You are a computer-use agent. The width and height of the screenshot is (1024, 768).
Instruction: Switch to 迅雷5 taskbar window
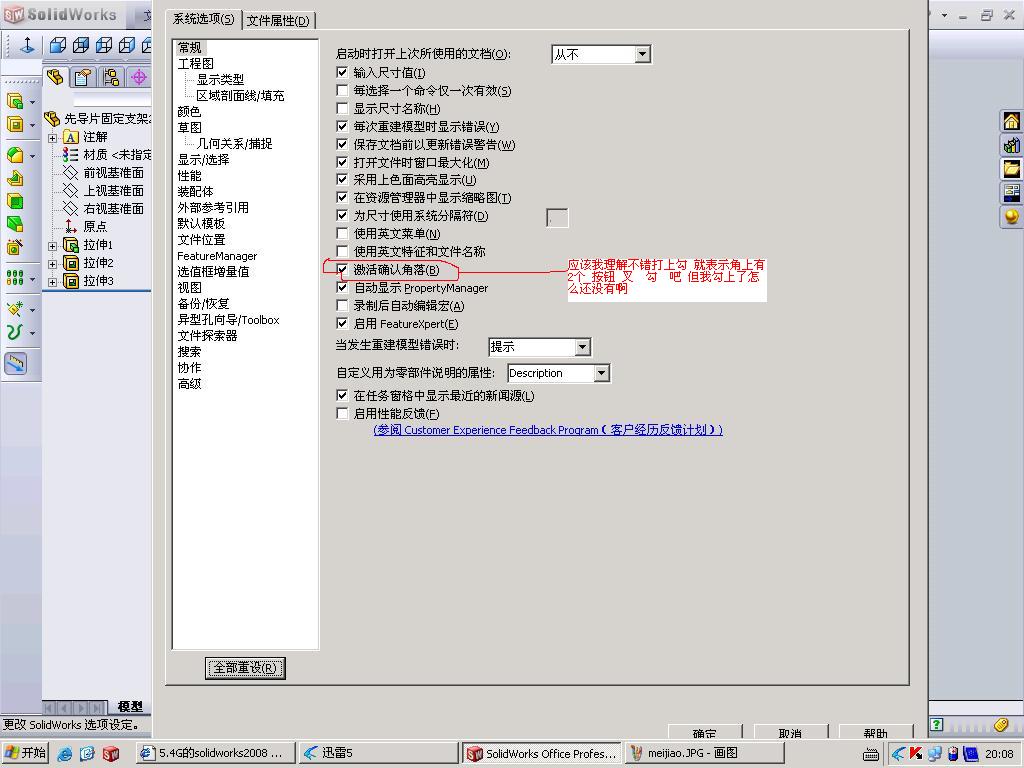click(x=379, y=753)
